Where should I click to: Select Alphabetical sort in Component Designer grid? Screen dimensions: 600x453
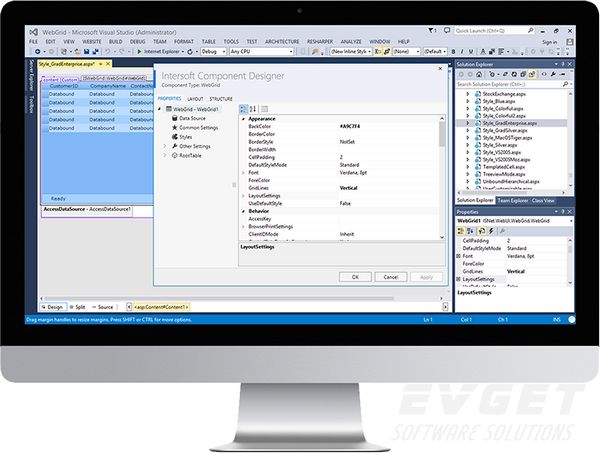tap(253, 109)
